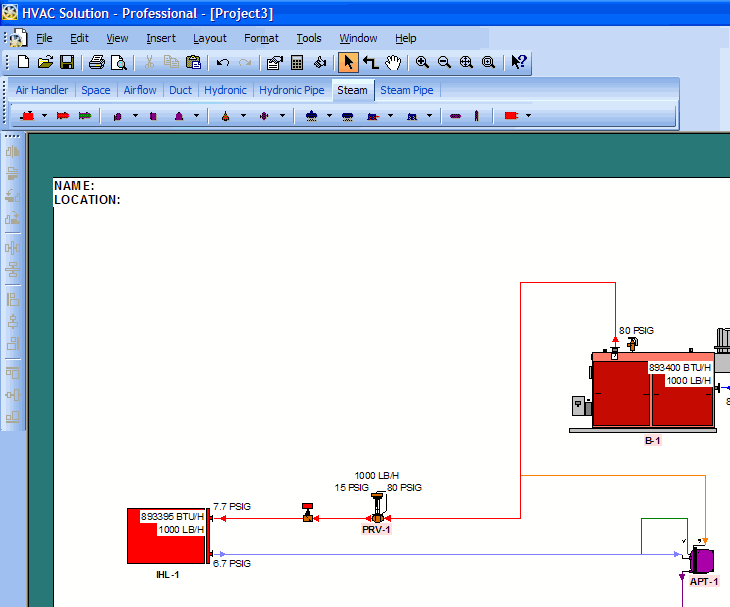Viewport: 730px width, 607px height.
Task: Open an existing project with the folder icon
Action: pyautogui.click(x=45, y=62)
